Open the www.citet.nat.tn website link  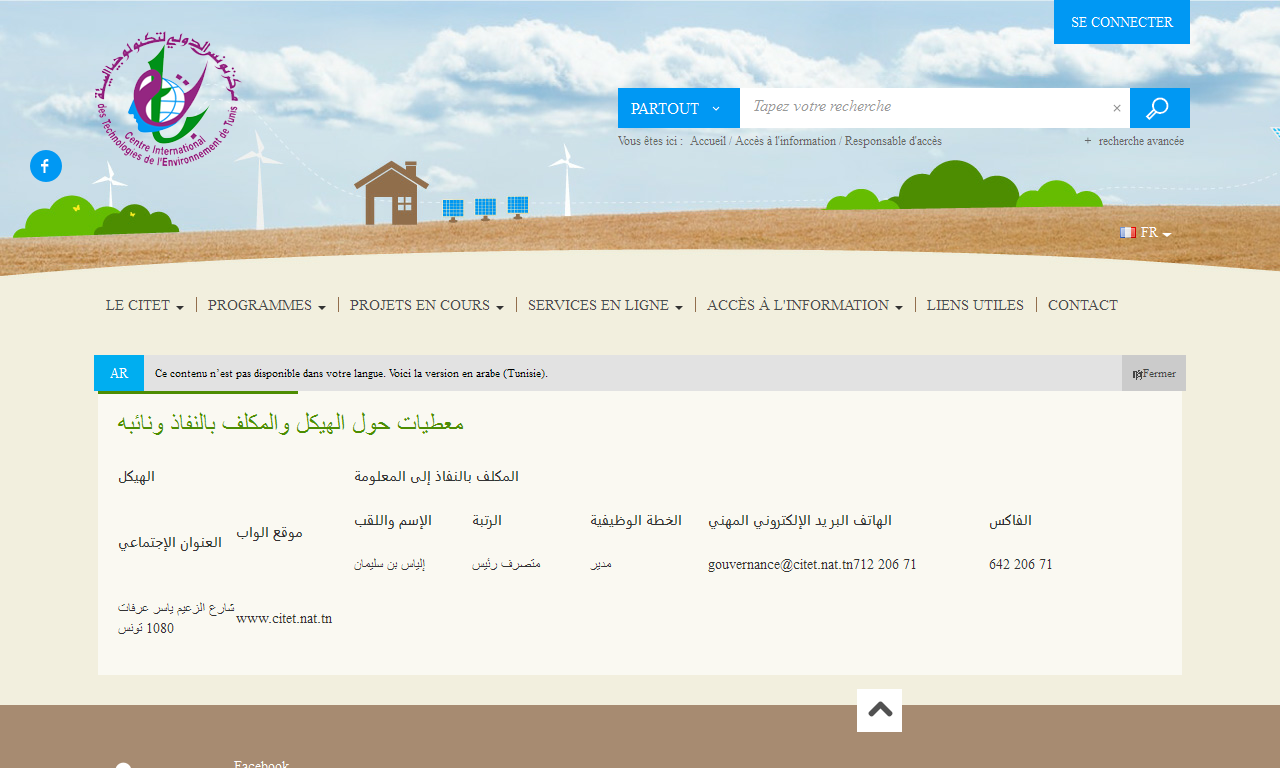(284, 618)
